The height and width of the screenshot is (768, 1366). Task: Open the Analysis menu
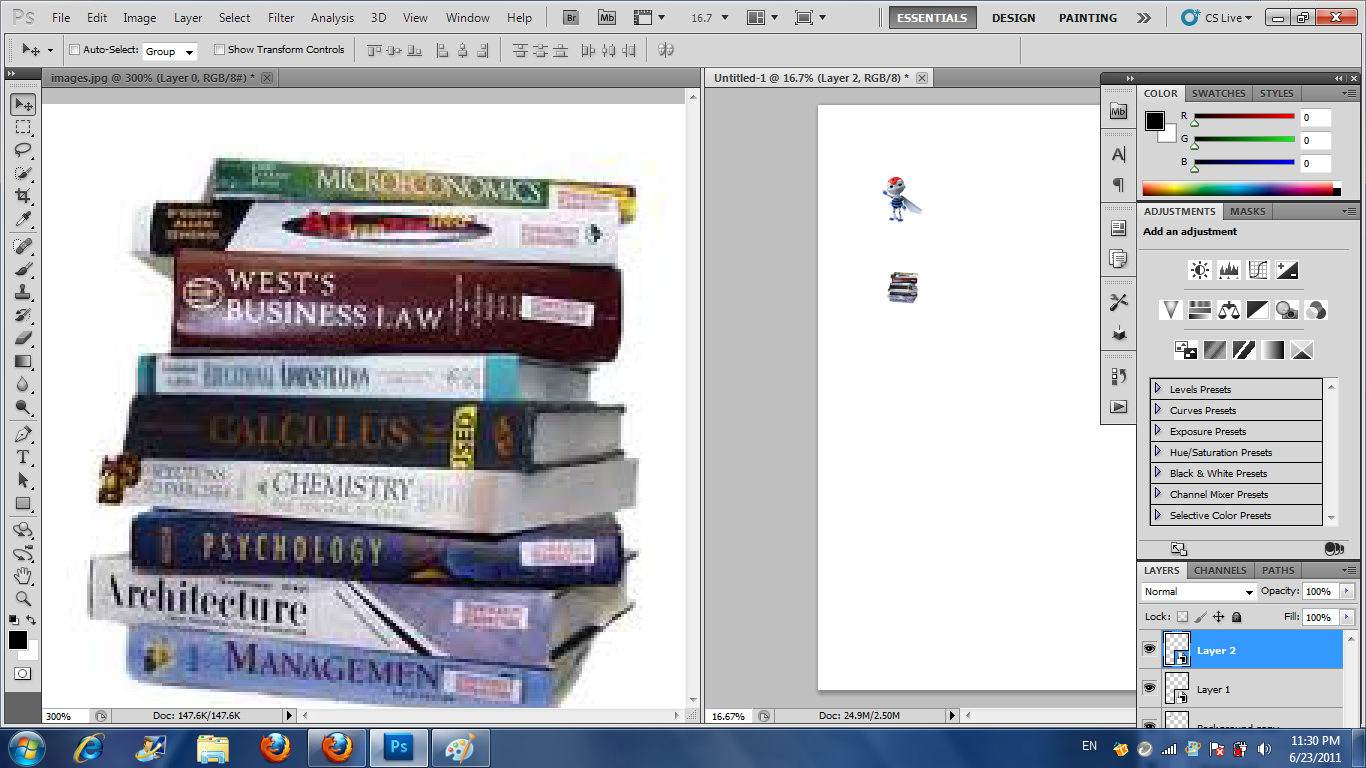point(332,18)
